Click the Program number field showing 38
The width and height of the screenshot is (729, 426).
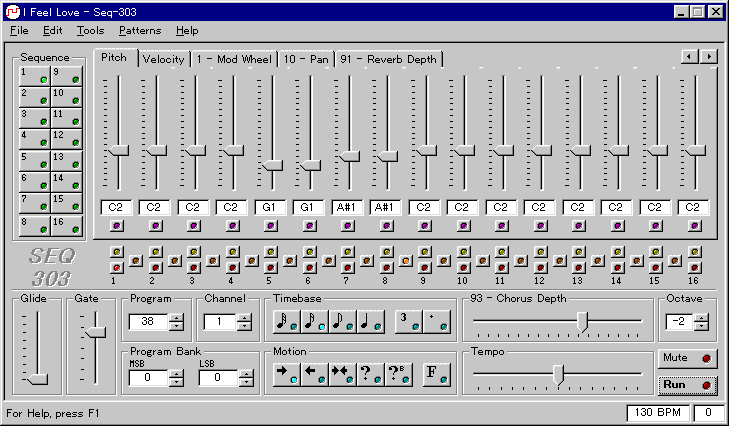click(148, 322)
